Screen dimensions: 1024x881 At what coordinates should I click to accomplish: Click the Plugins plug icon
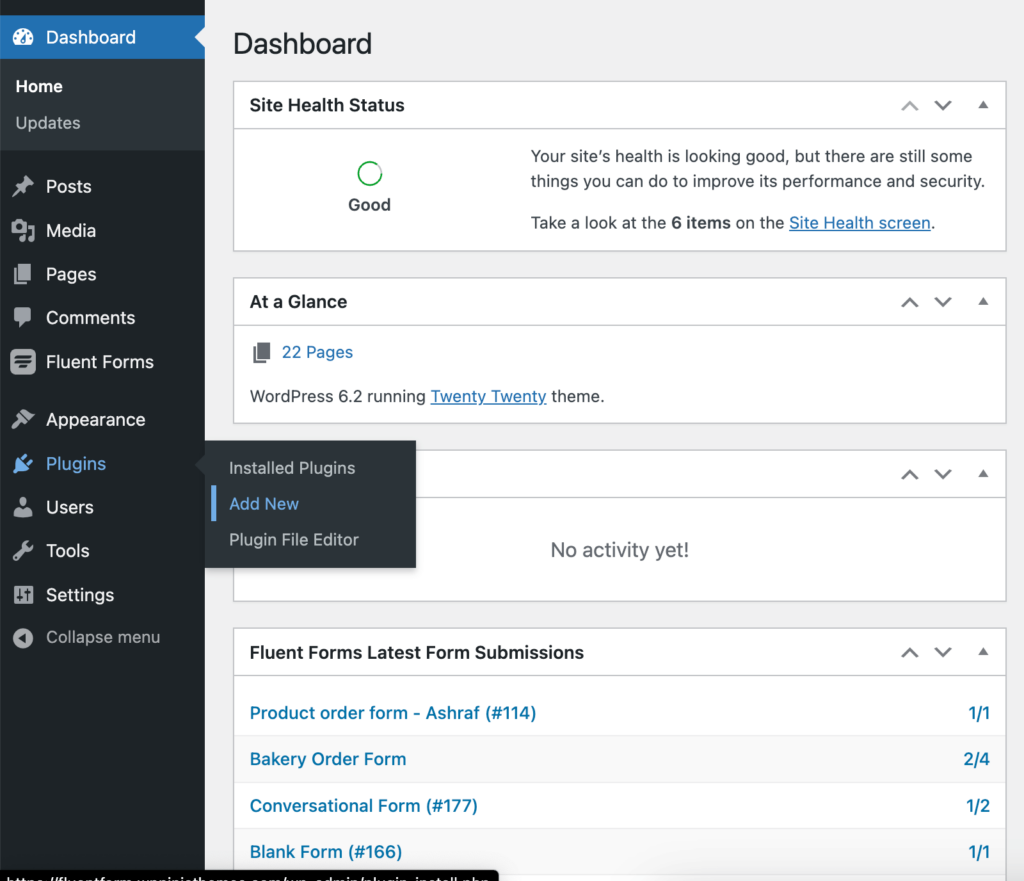24,463
